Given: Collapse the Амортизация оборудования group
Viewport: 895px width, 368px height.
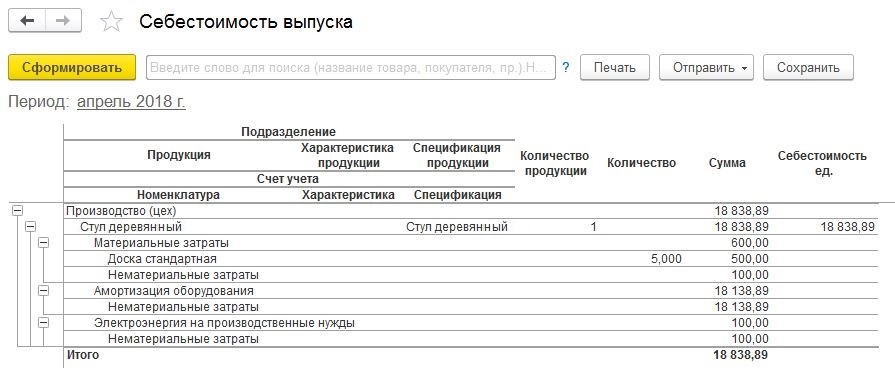Looking at the screenshot, I should tap(43, 290).
